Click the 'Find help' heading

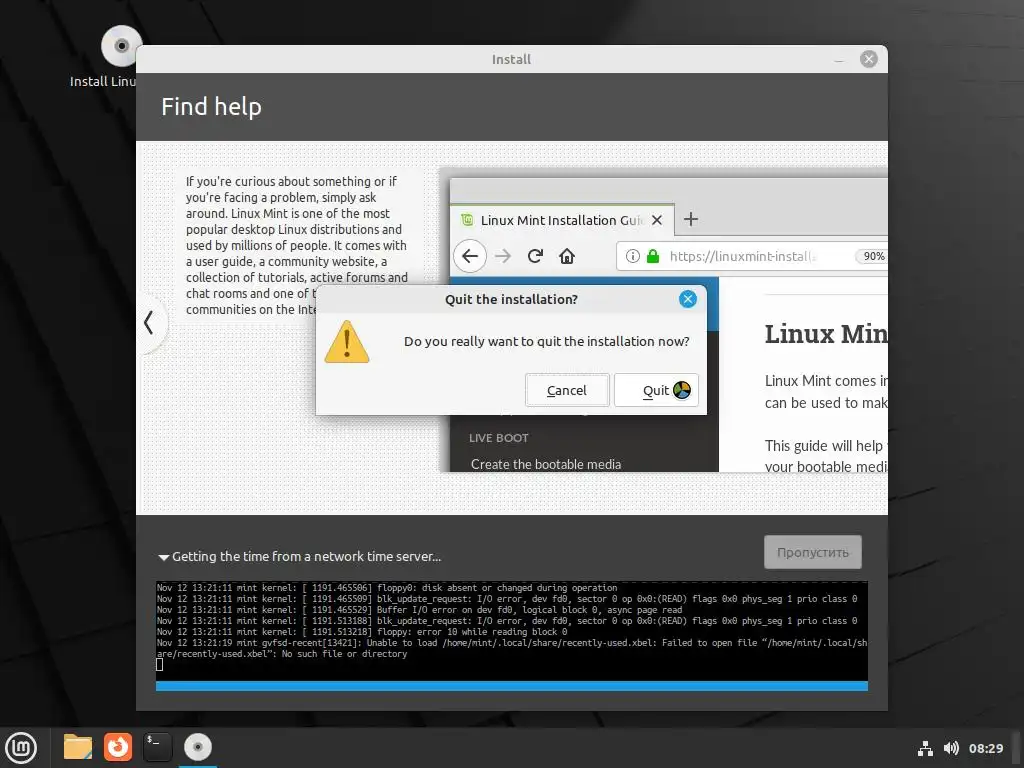pyautogui.click(x=212, y=106)
